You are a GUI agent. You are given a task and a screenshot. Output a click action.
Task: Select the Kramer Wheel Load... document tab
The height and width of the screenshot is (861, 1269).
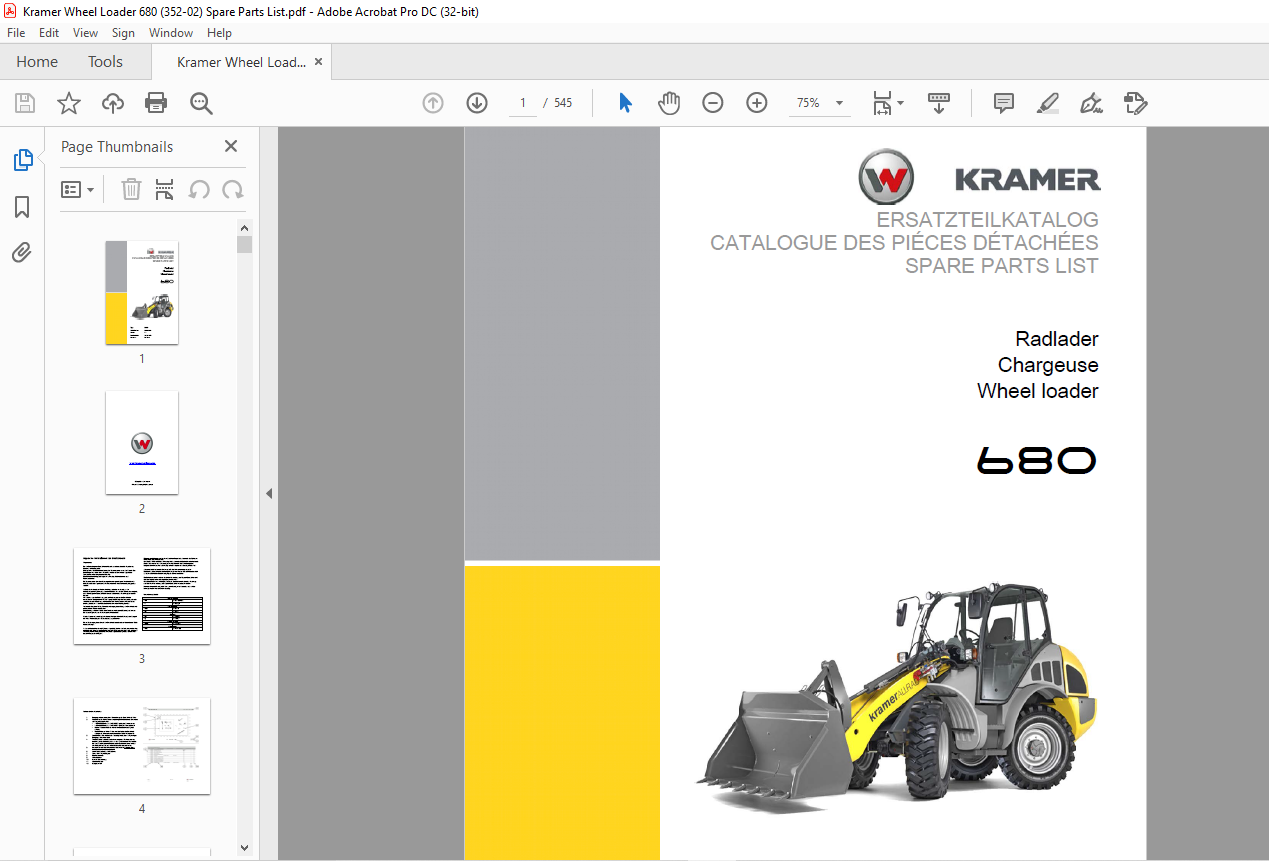point(241,62)
